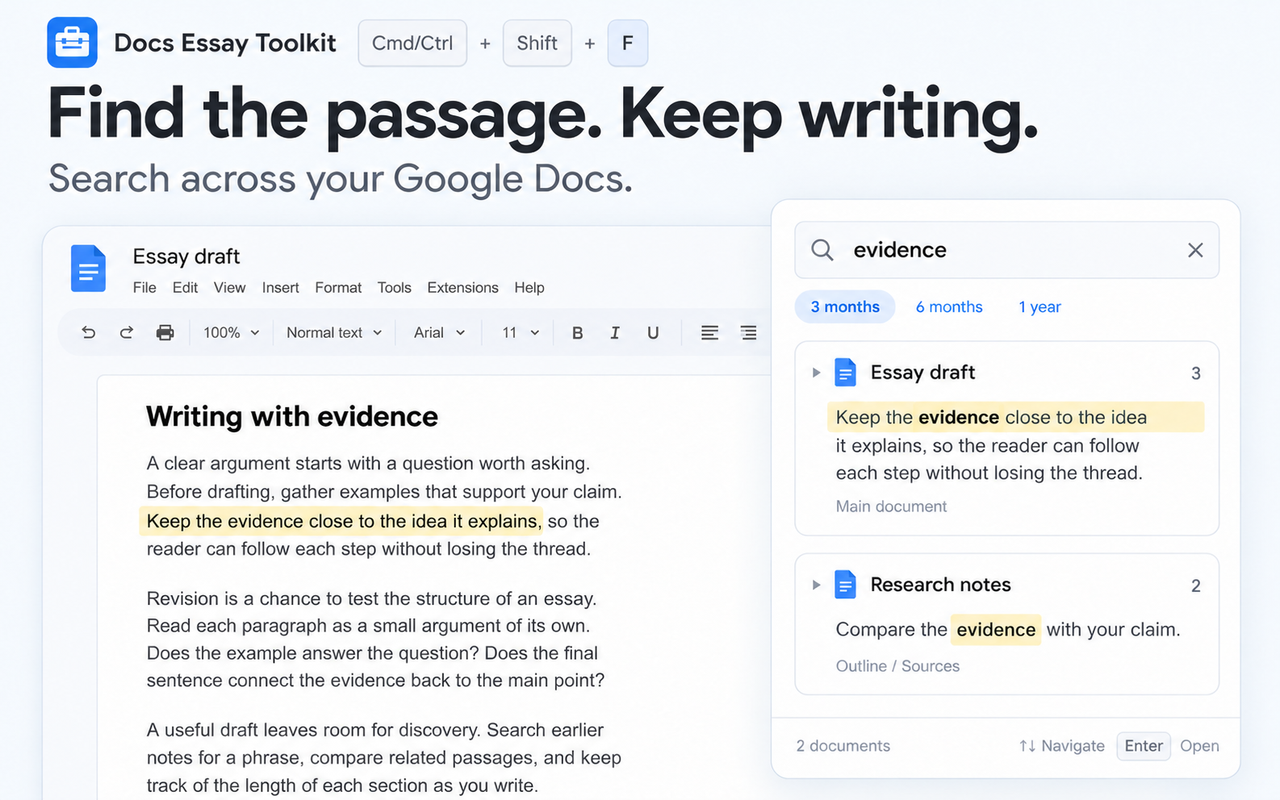This screenshot has height=800, width=1280.
Task: Apply bold formatting
Action: (x=577, y=333)
